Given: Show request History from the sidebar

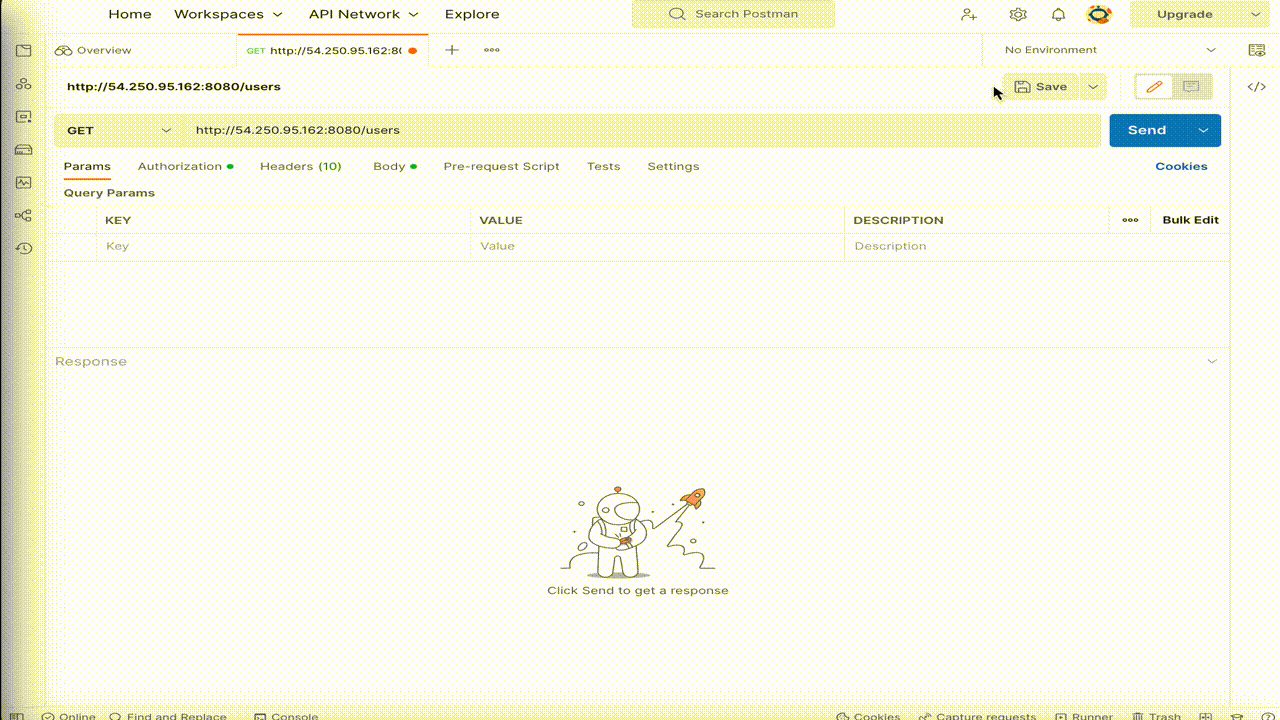Looking at the screenshot, I should (x=23, y=248).
